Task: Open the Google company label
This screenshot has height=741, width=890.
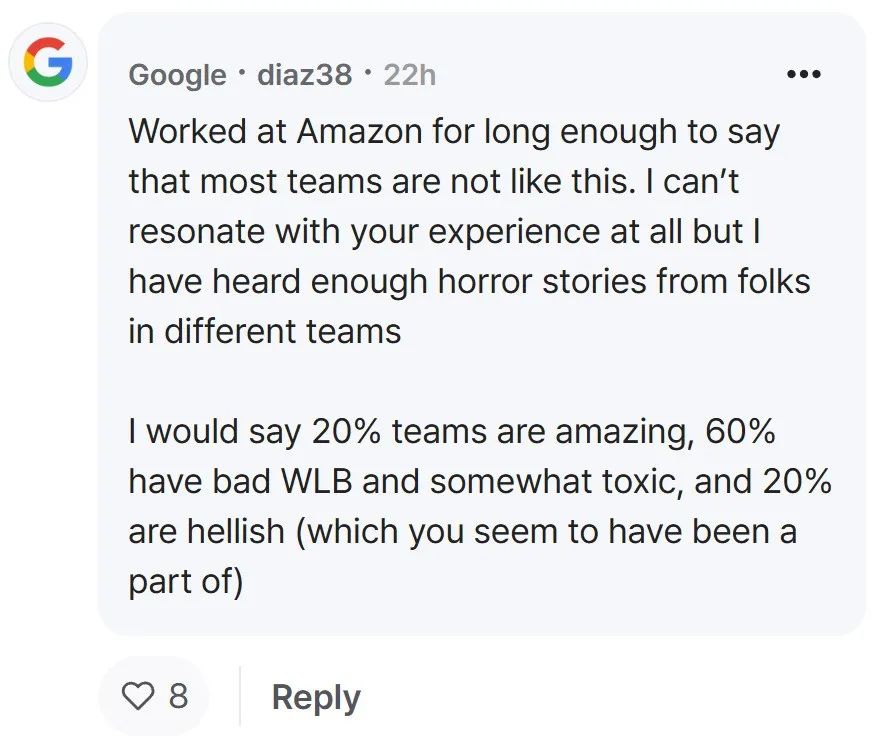Action: pyautogui.click(x=177, y=75)
